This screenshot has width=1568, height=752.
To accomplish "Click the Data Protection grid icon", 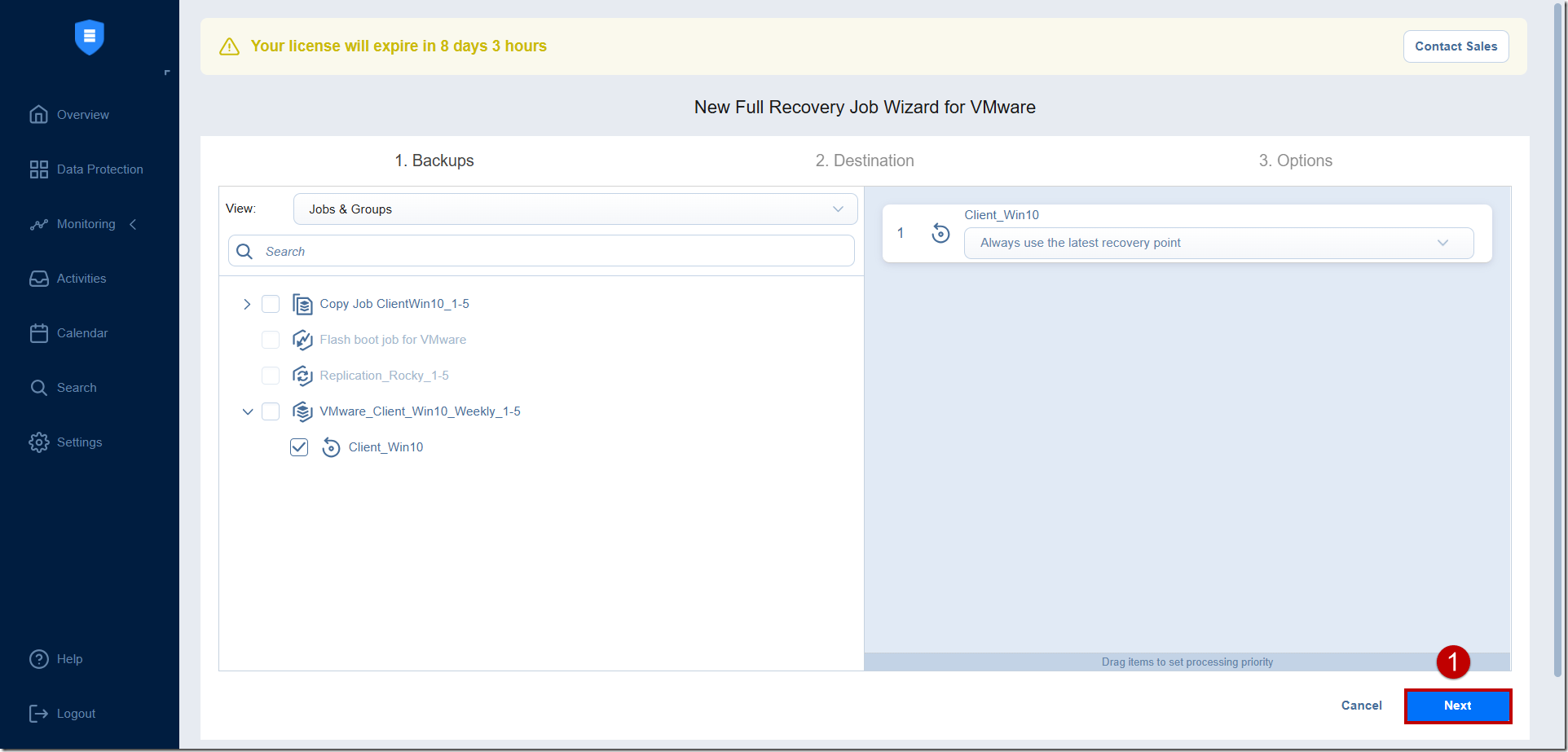I will [38, 169].
